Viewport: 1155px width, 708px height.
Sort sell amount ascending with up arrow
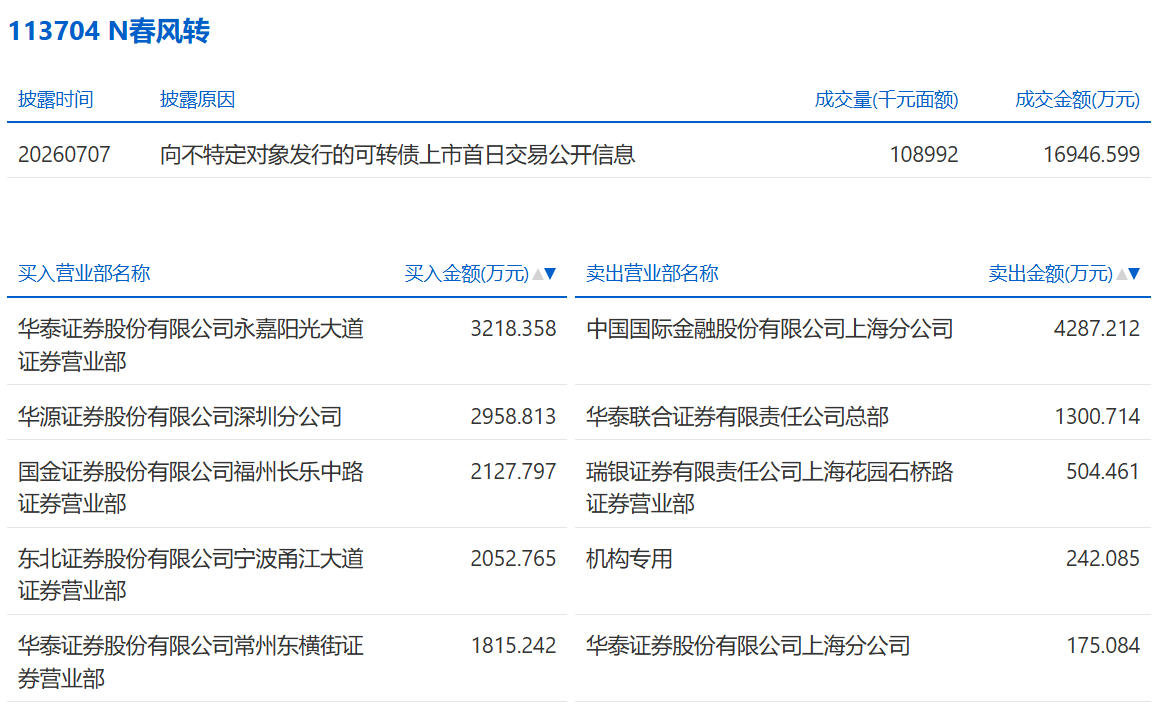click(x=1121, y=274)
